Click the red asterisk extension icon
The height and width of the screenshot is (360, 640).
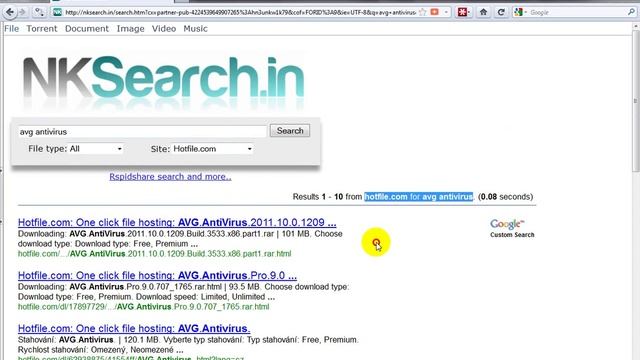click(x=462, y=12)
